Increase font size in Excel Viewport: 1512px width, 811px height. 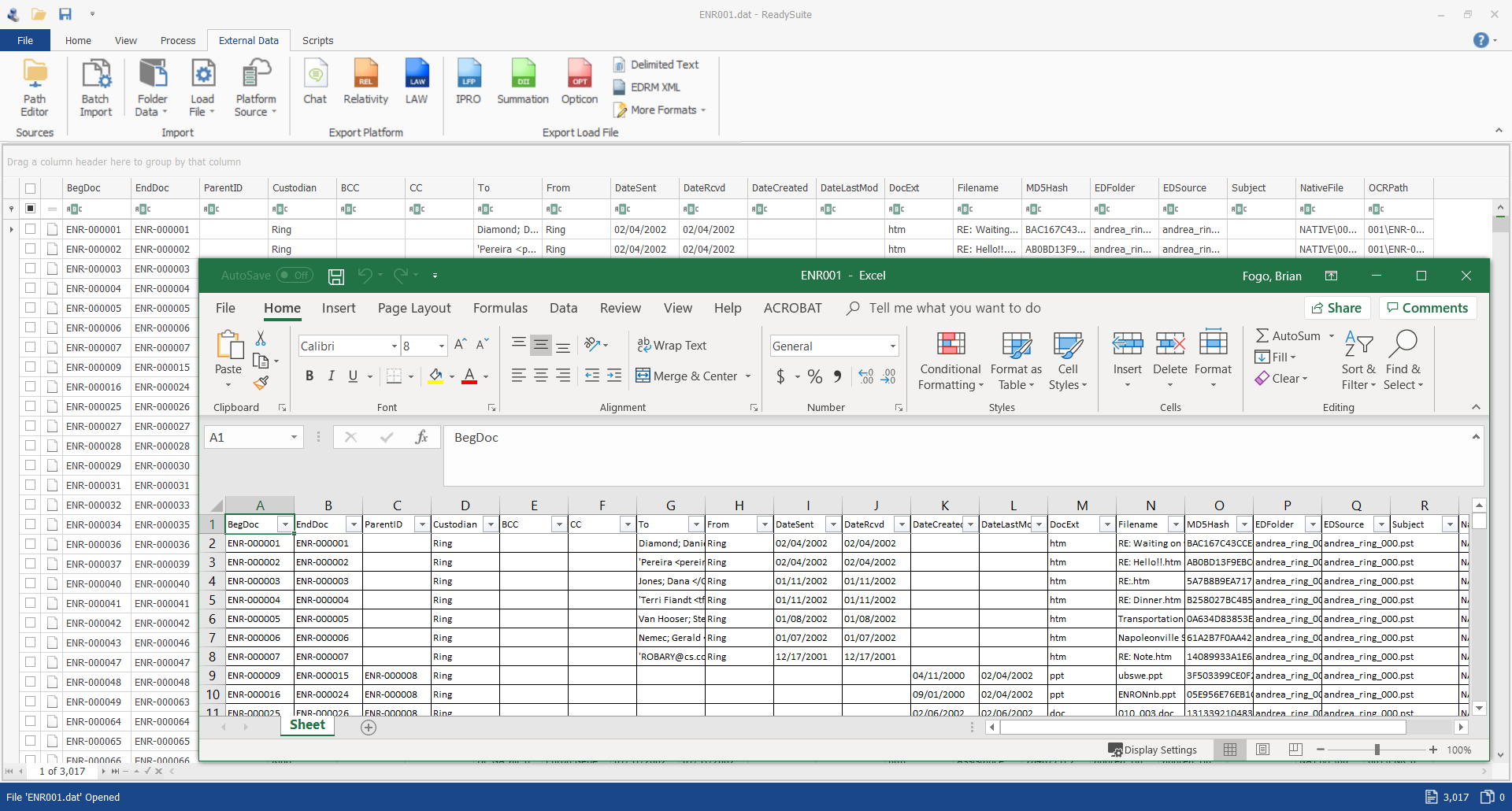pyautogui.click(x=461, y=345)
